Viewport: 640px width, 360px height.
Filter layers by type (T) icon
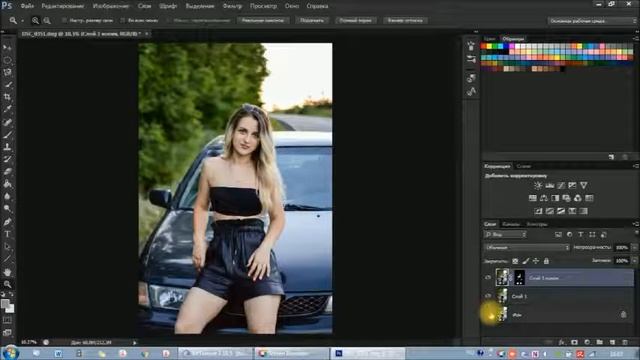tap(580, 235)
